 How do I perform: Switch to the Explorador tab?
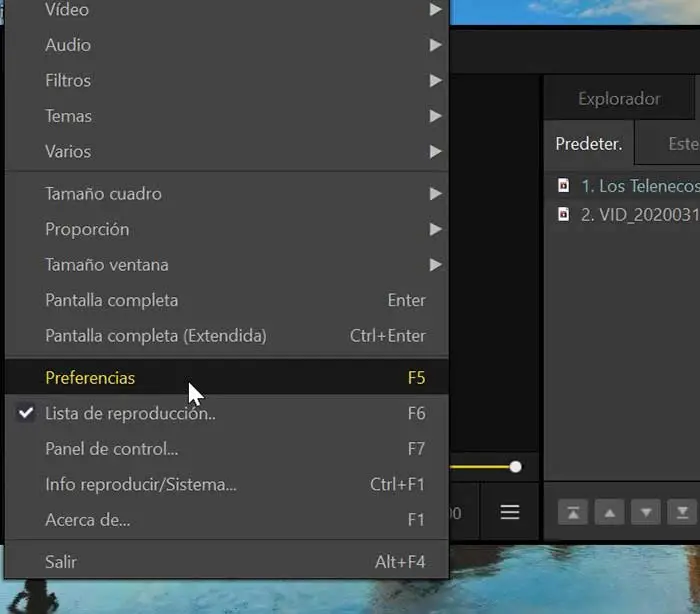(x=619, y=99)
